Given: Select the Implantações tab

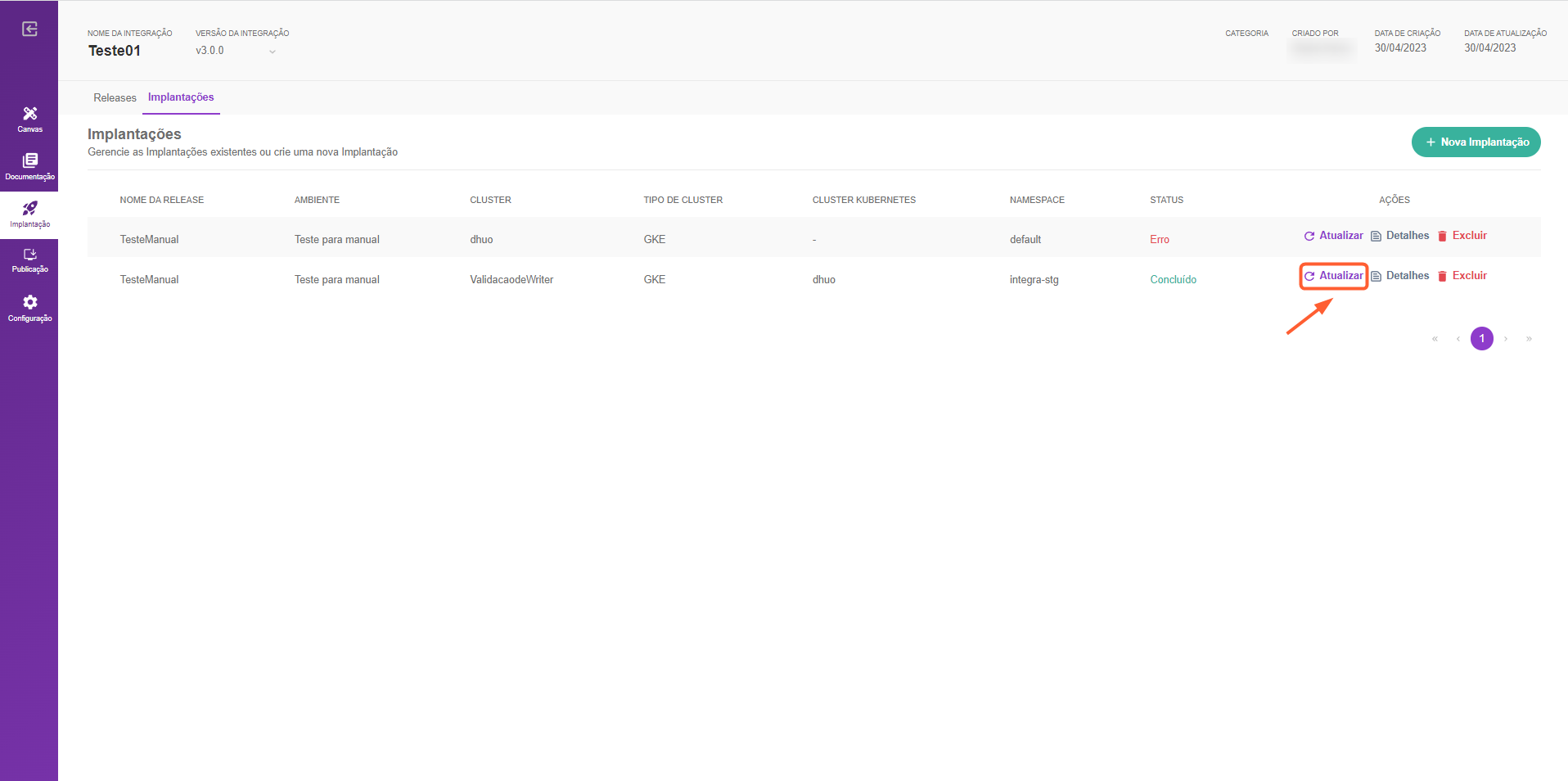Looking at the screenshot, I should pyautogui.click(x=181, y=97).
